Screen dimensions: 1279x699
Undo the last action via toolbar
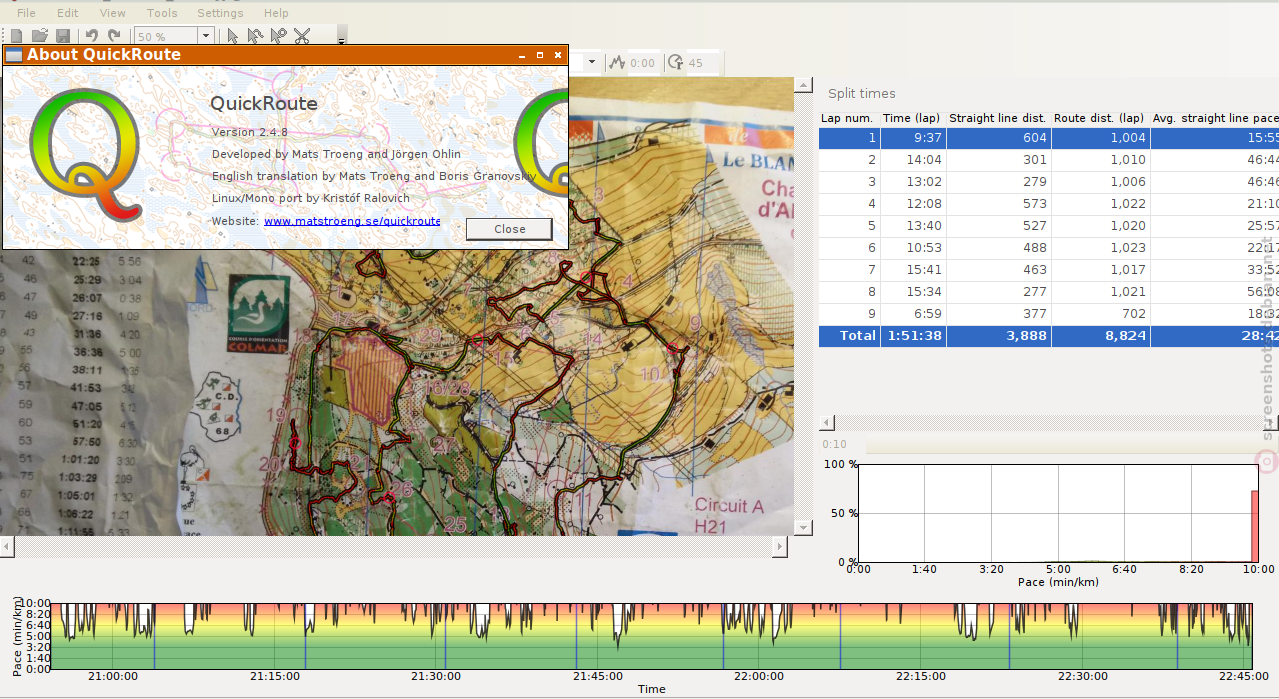coord(92,36)
